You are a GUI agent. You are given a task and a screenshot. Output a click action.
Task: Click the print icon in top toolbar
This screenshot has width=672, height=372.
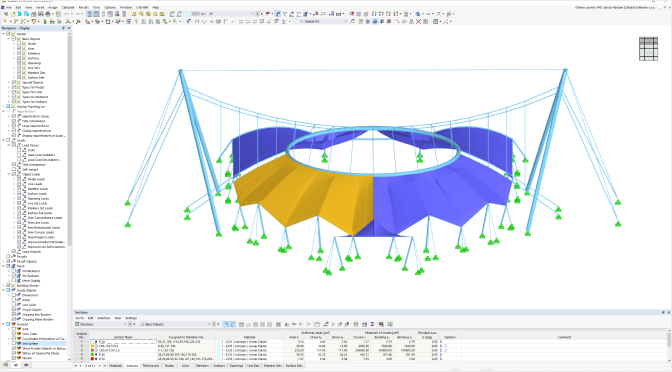coord(48,14)
